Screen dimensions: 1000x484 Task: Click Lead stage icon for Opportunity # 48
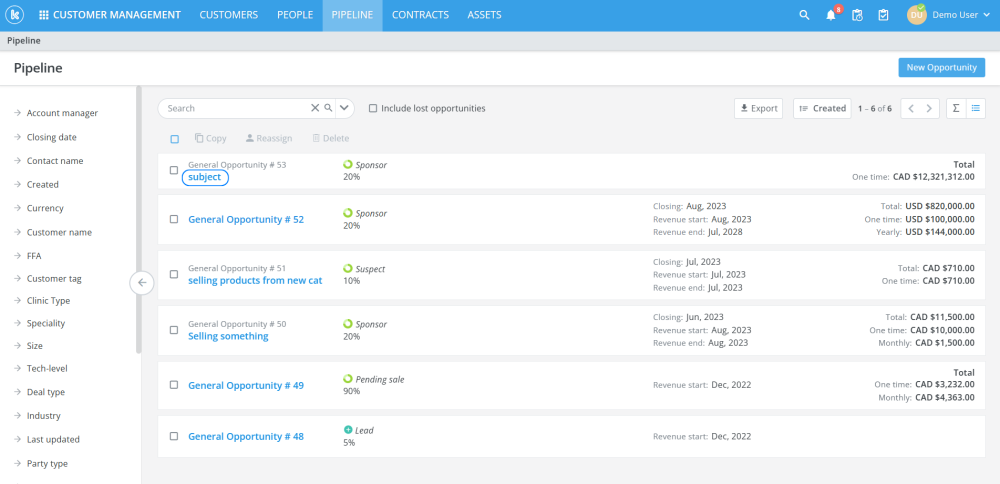(x=348, y=430)
